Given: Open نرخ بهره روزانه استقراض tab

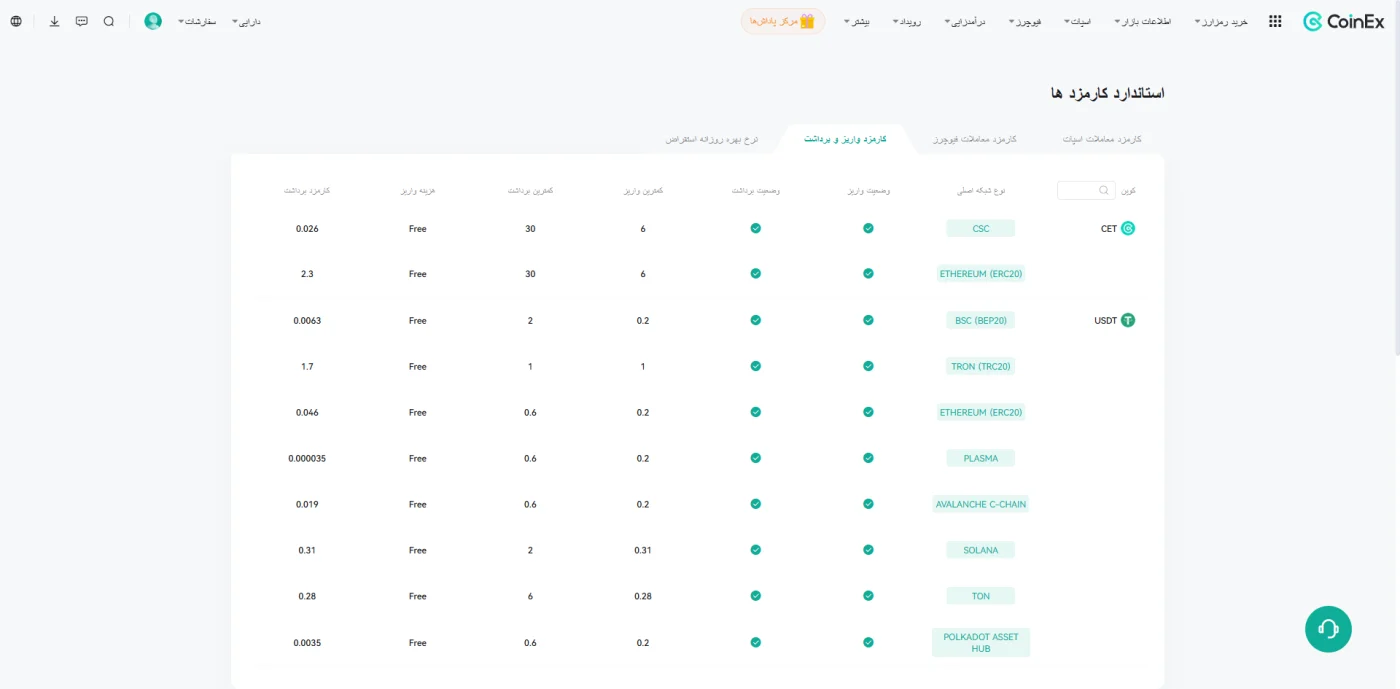Looking at the screenshot, I should [x=712, y=139].
